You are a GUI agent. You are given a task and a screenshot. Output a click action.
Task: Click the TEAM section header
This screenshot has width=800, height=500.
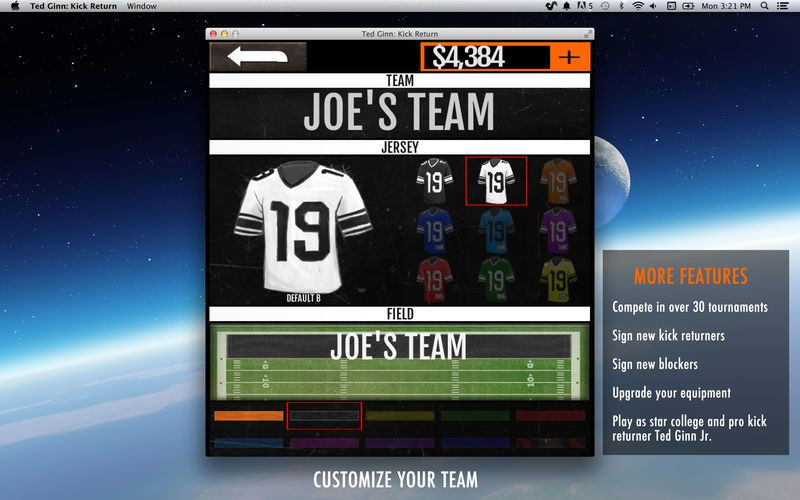pyautogui.click(x=399, y=81)
